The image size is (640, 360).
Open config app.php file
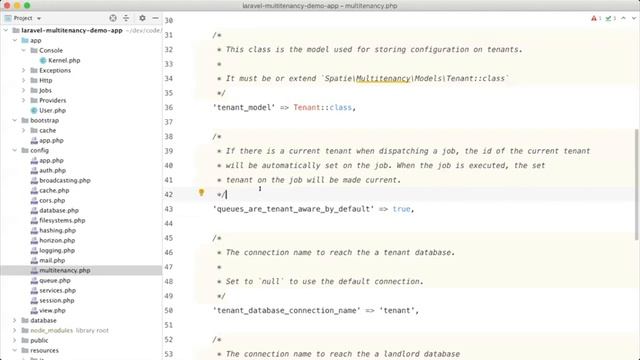(51, 160)
